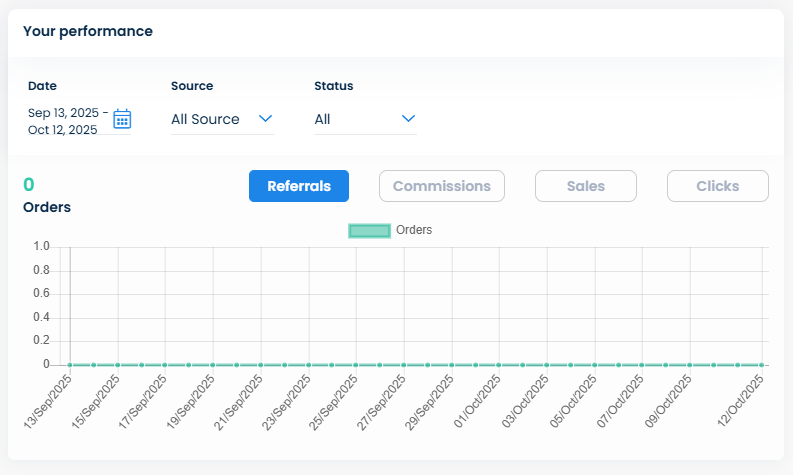Toggle the Orders legend color swatch
The image size is (793, 475).
369,230
